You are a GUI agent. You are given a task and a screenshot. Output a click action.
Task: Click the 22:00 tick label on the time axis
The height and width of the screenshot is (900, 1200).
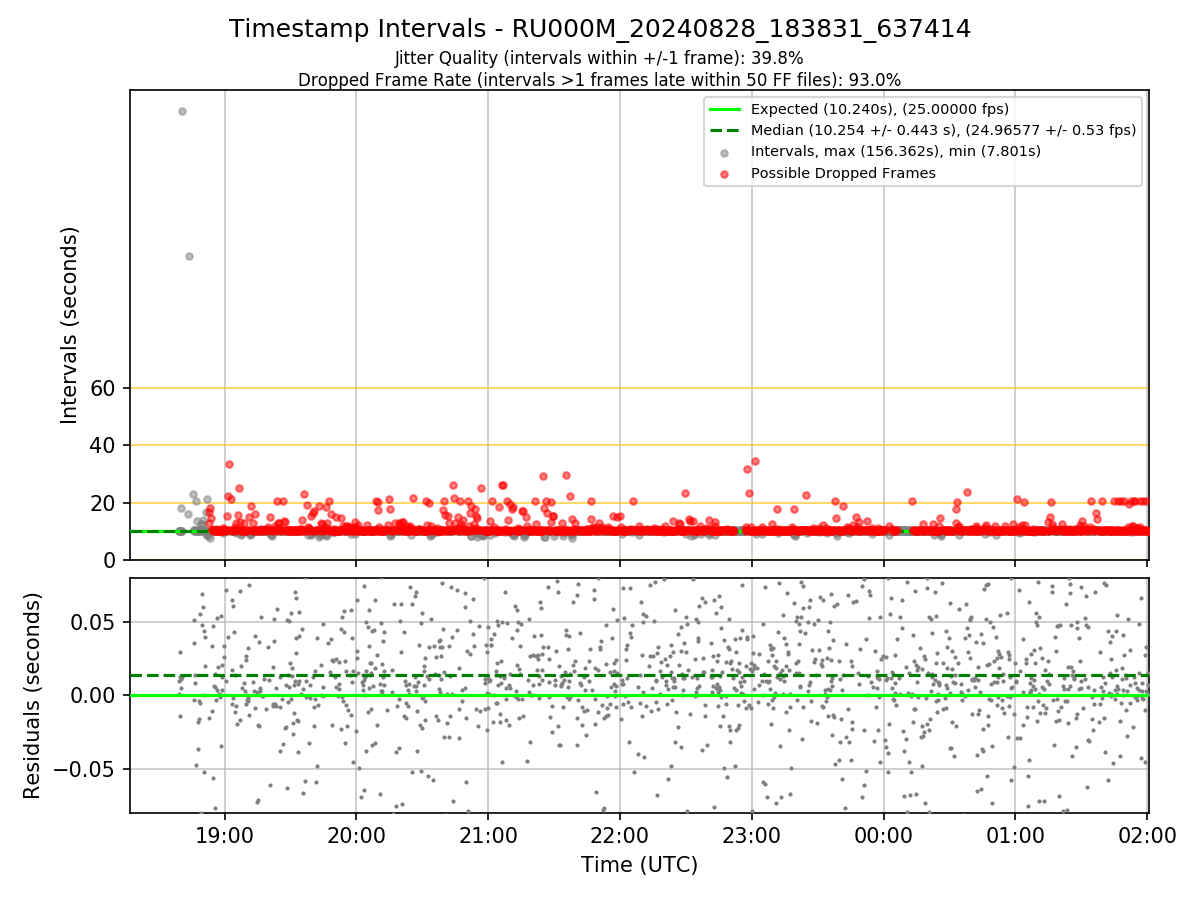(620, 835)
